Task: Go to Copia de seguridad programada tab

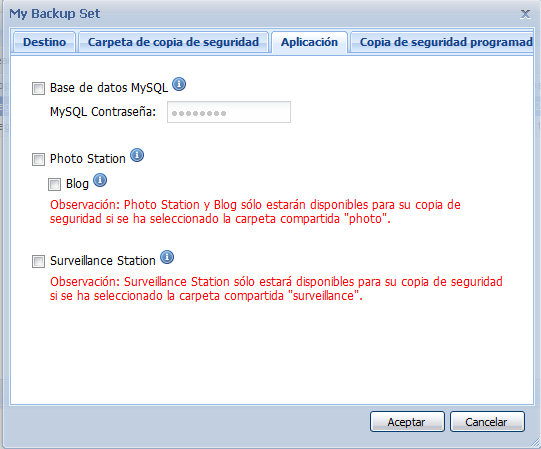Action: (442, 42)
